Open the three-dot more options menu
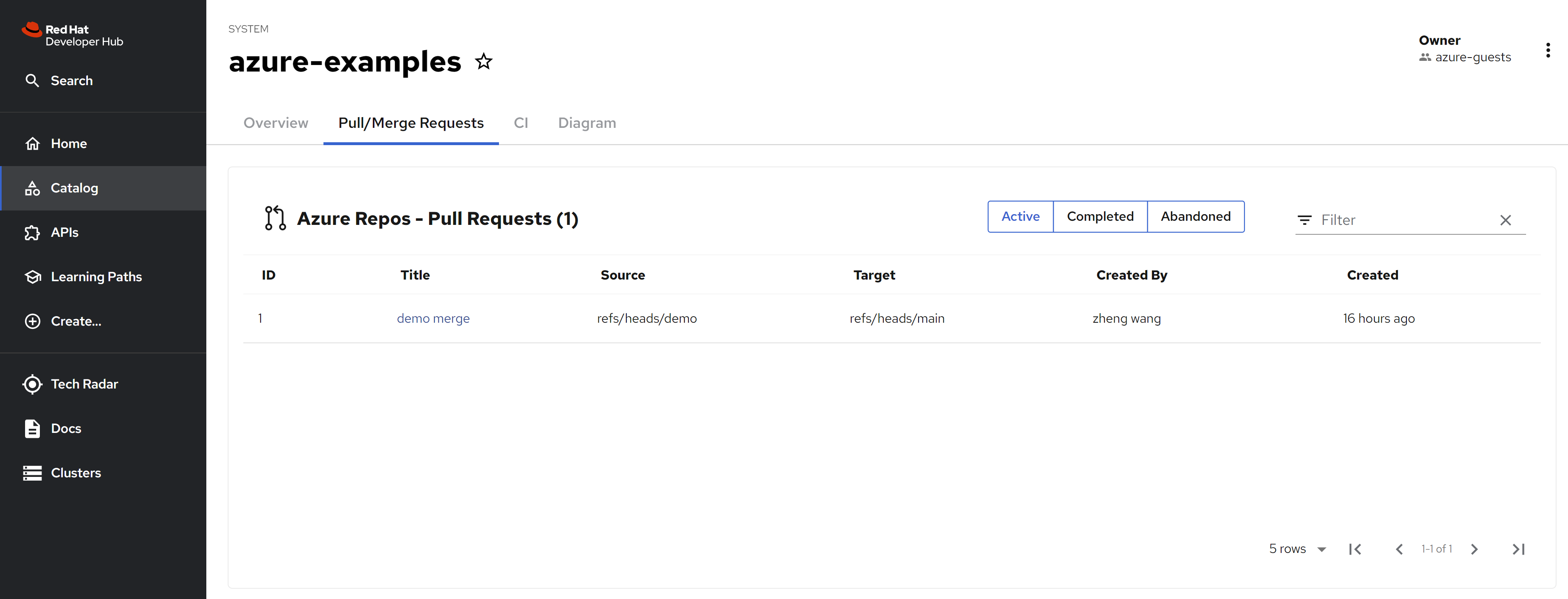The width and height of the screenshot is (1568, 599). (x=1547, y=51)
